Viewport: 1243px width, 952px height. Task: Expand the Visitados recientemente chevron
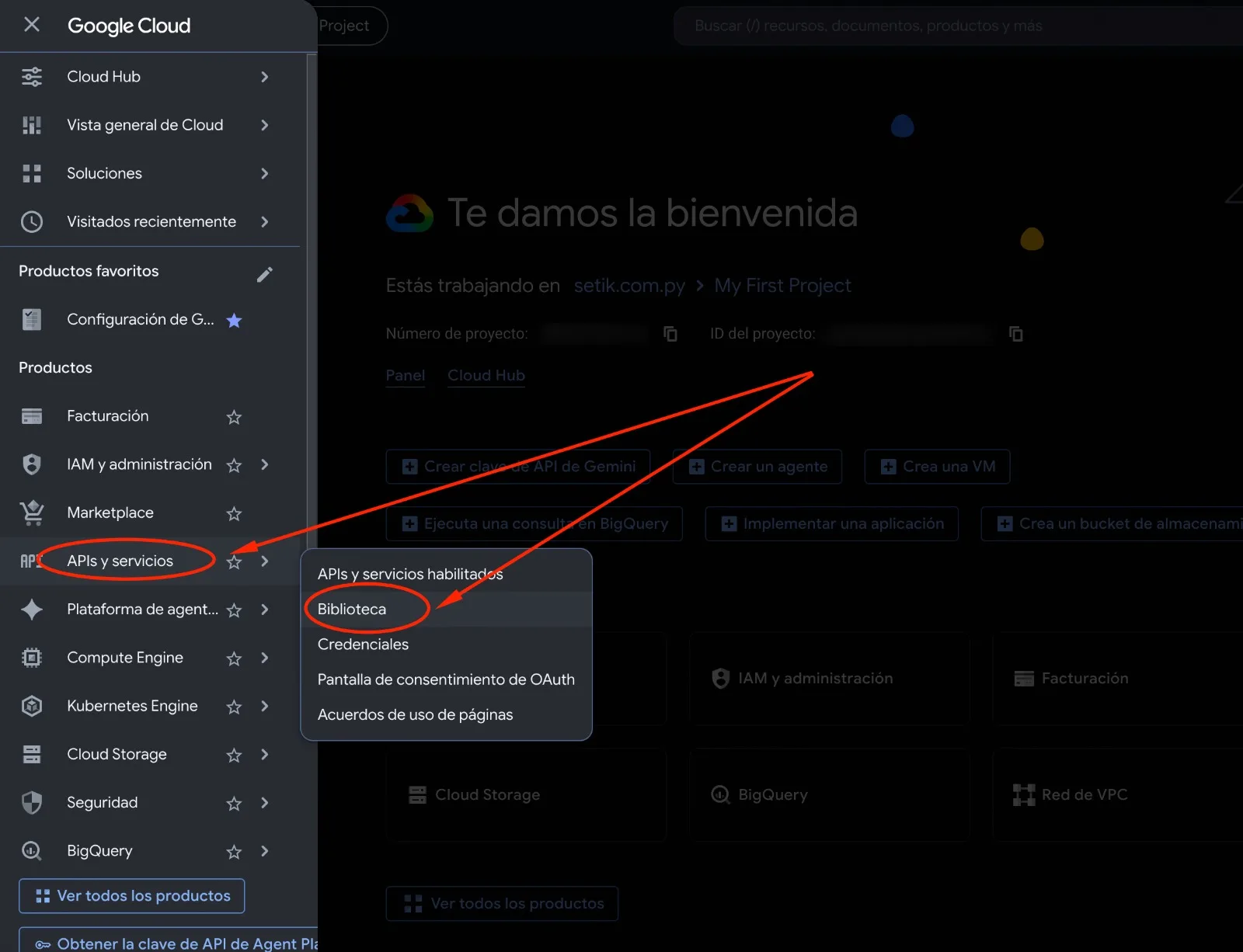[x=265, y=221]
